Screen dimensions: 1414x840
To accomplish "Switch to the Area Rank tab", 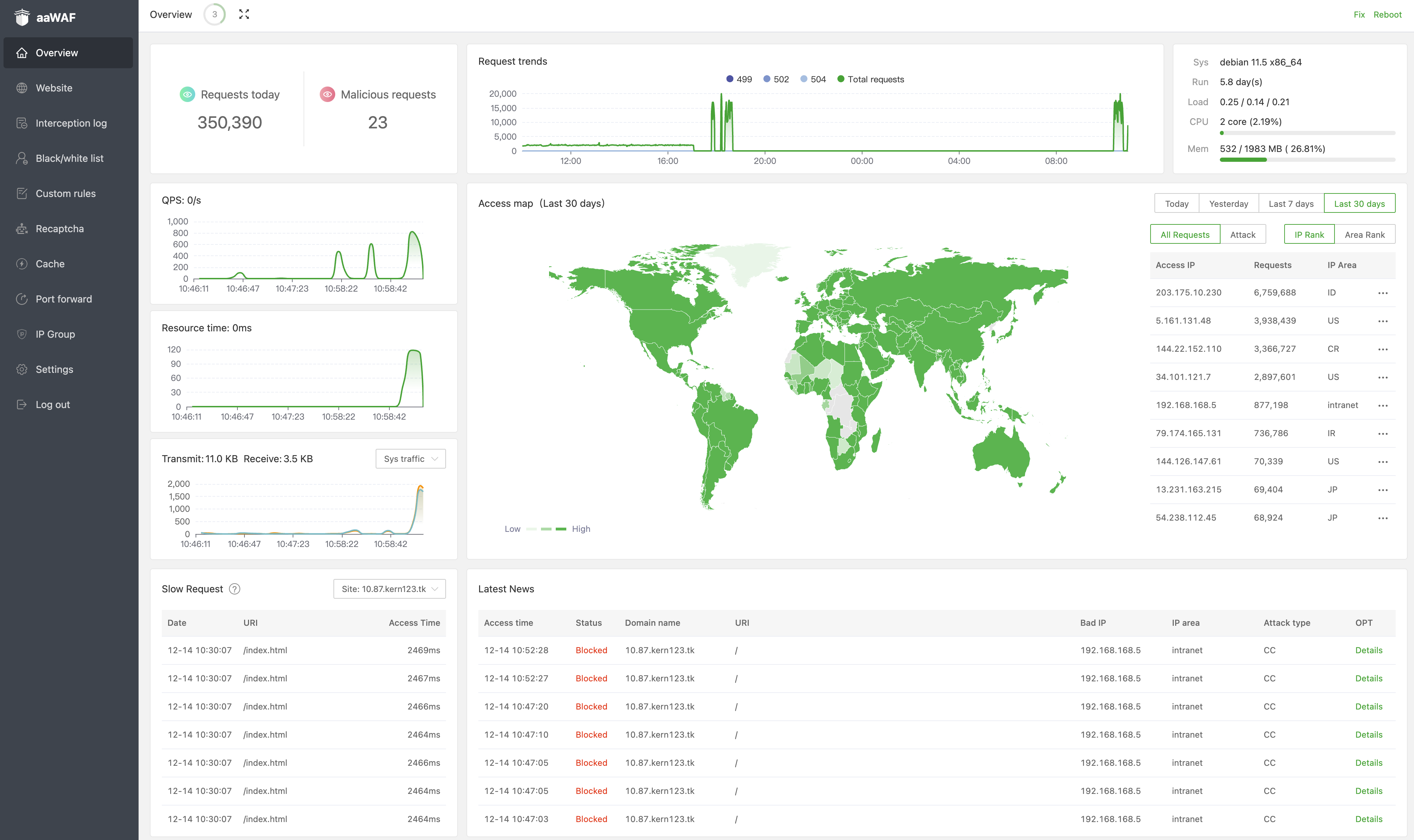I will (1364, 234).
